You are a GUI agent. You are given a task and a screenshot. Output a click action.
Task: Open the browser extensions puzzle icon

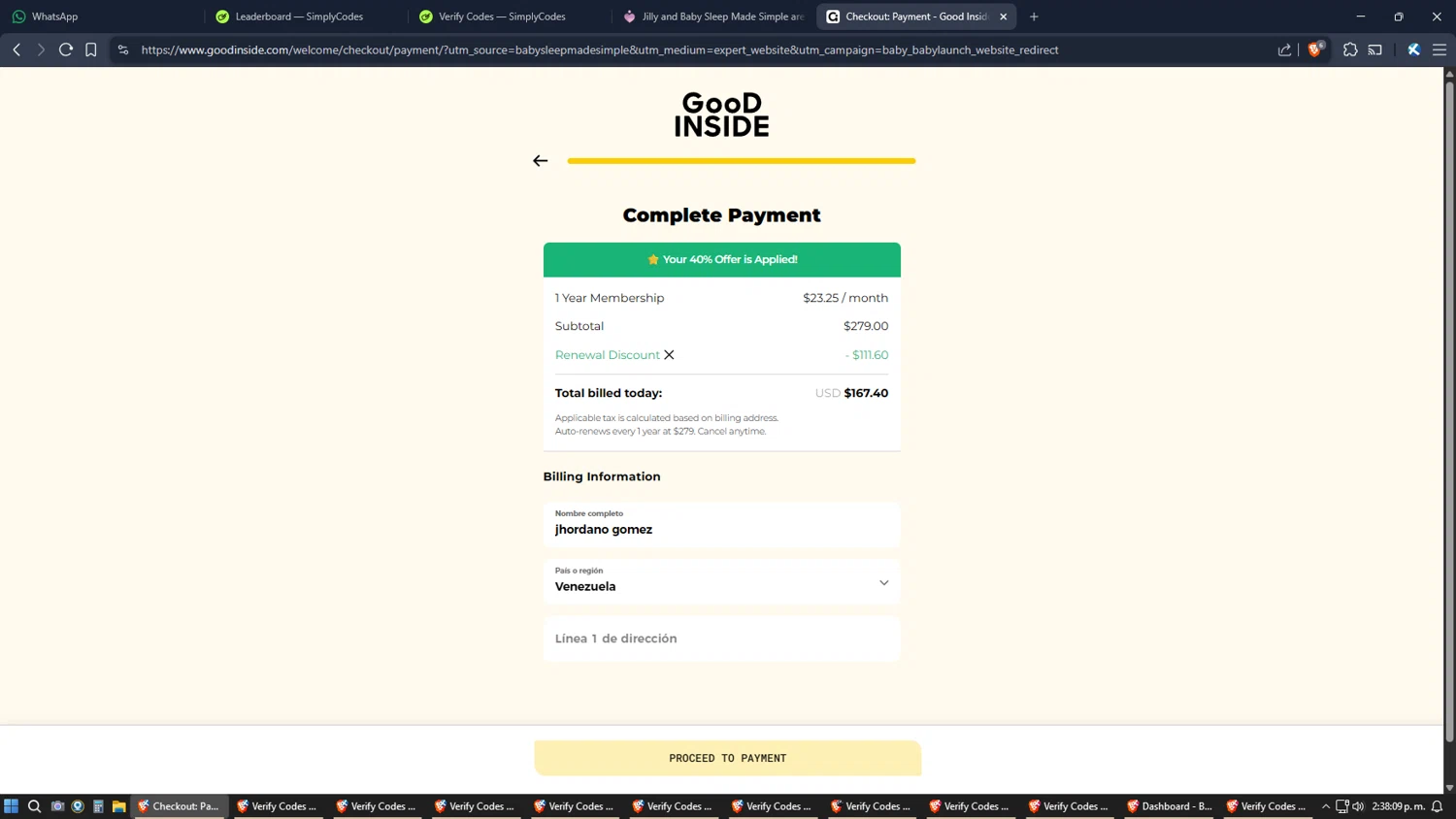pos(1350,49)
